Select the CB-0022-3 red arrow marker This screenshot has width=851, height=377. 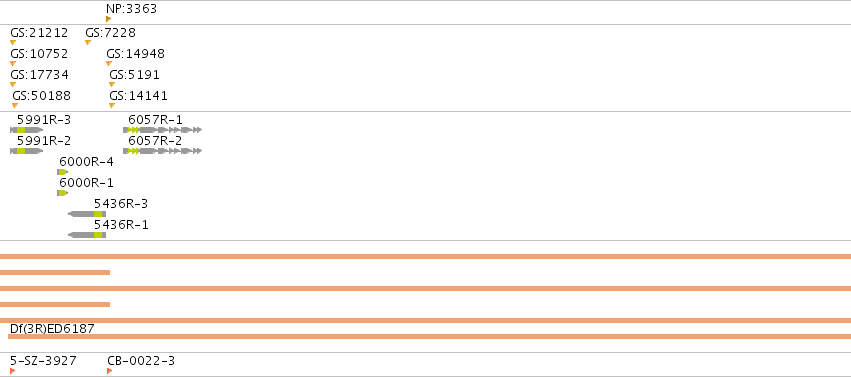[110, 371]
